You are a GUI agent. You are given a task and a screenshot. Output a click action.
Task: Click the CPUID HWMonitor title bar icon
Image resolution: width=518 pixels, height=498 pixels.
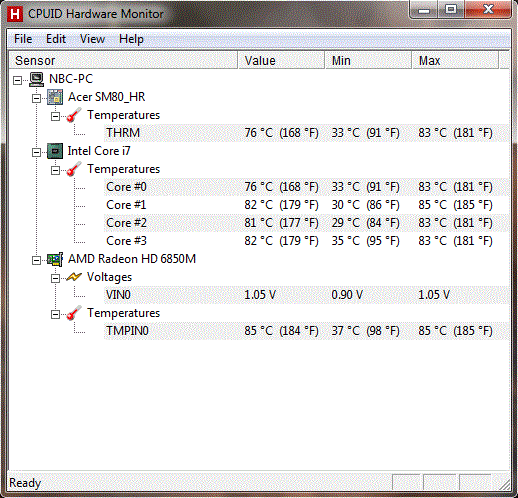pos(15,14)
